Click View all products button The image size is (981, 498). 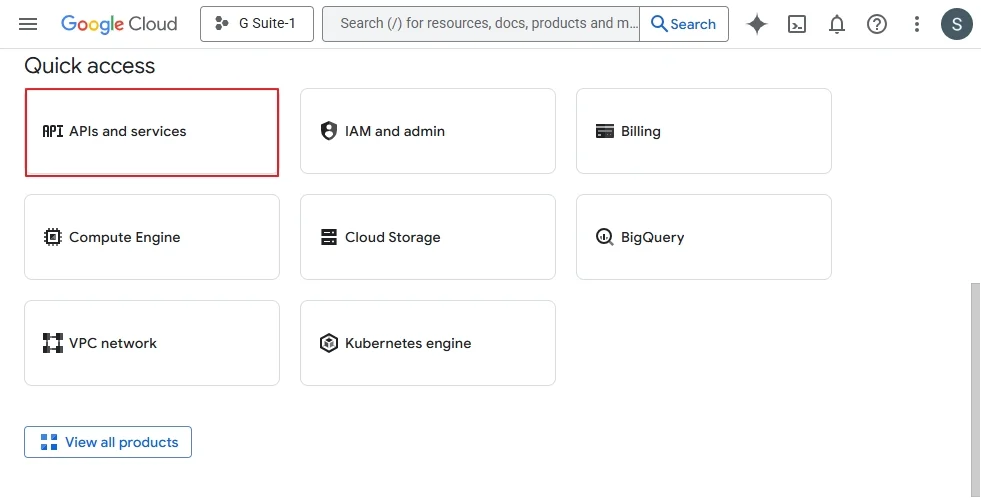(x=108, y=442)
